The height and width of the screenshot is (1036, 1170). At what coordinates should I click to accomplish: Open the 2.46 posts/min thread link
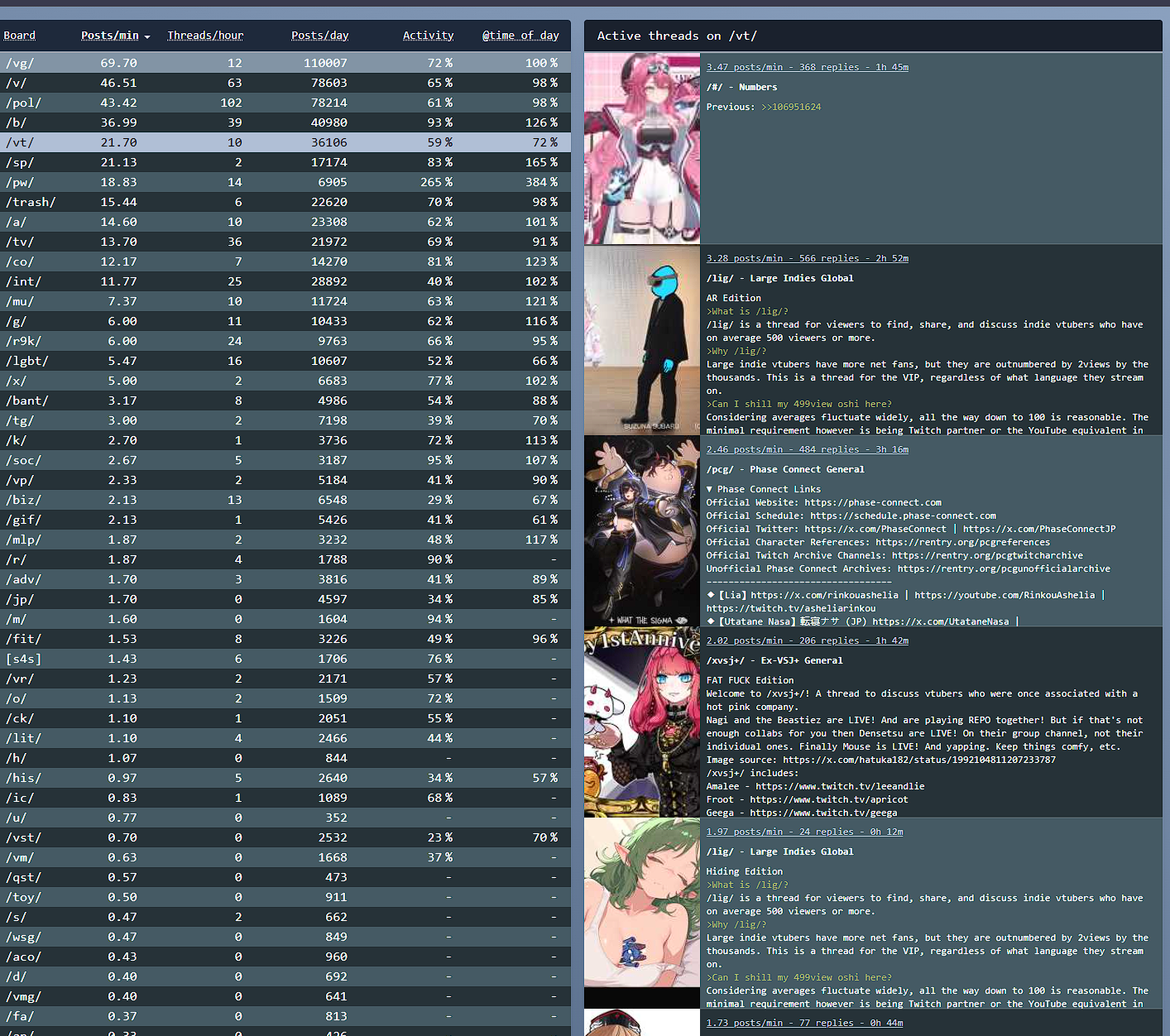[808, 449]
